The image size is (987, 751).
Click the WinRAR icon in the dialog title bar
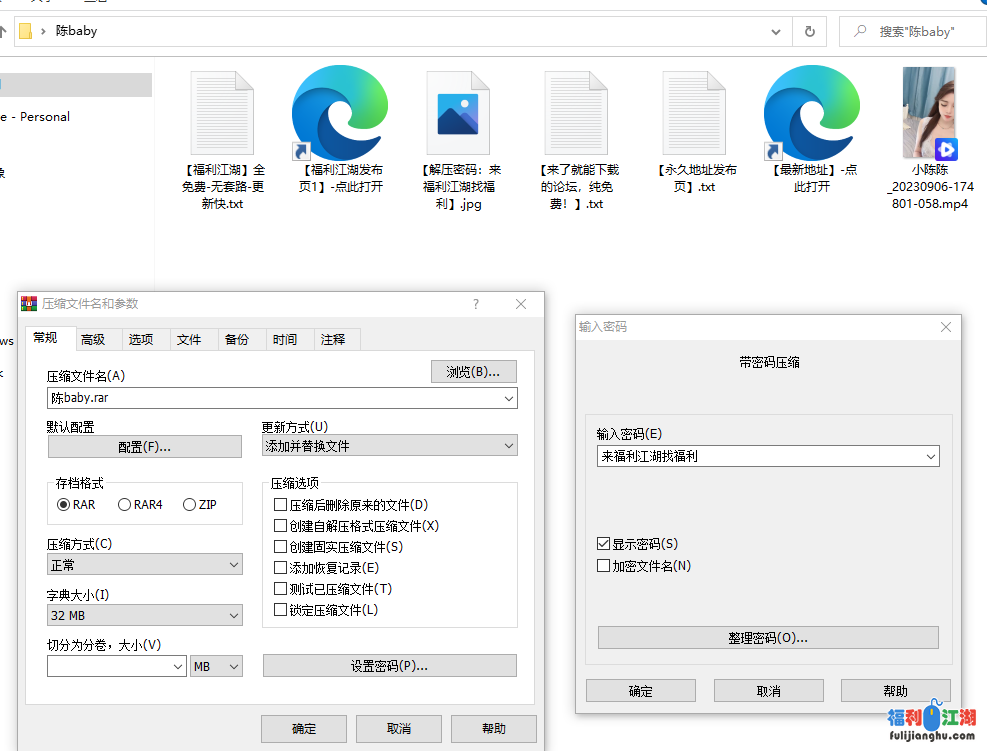click(30, 303)
